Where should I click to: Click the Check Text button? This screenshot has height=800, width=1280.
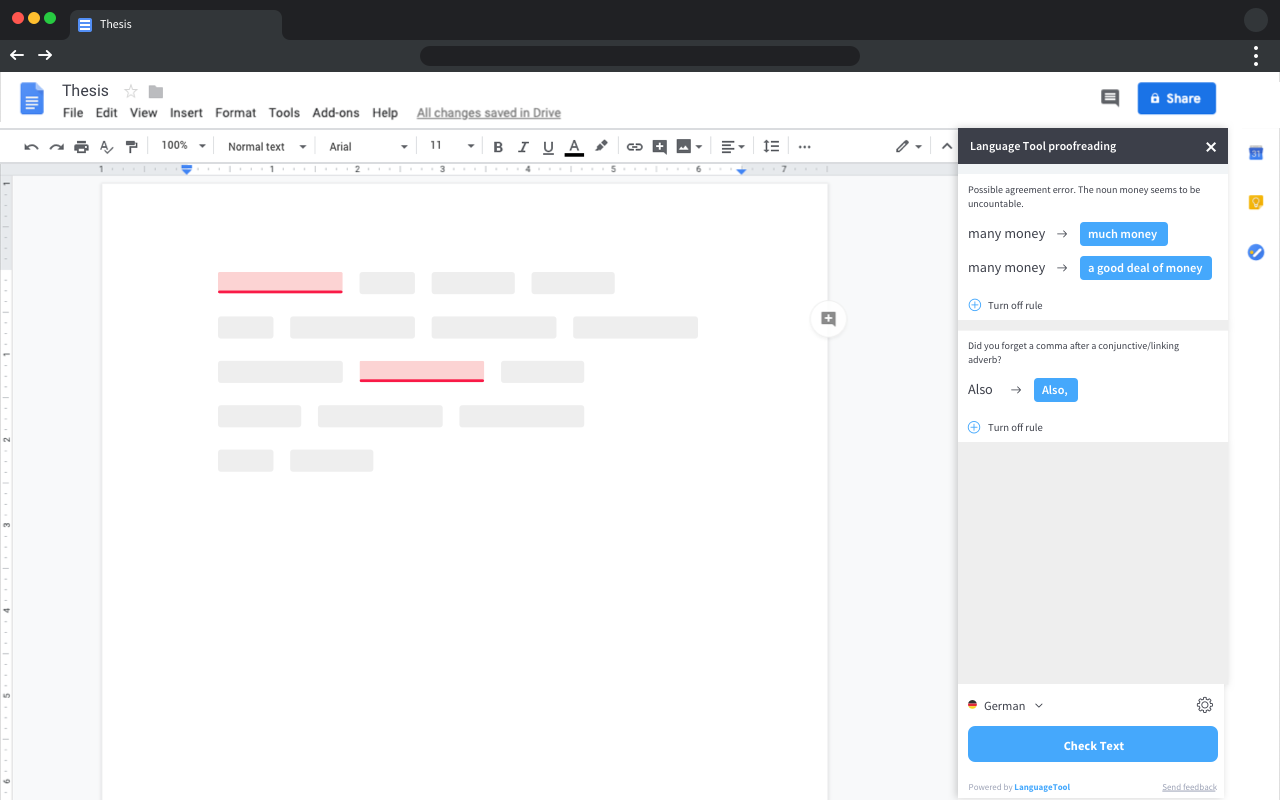1093,745
